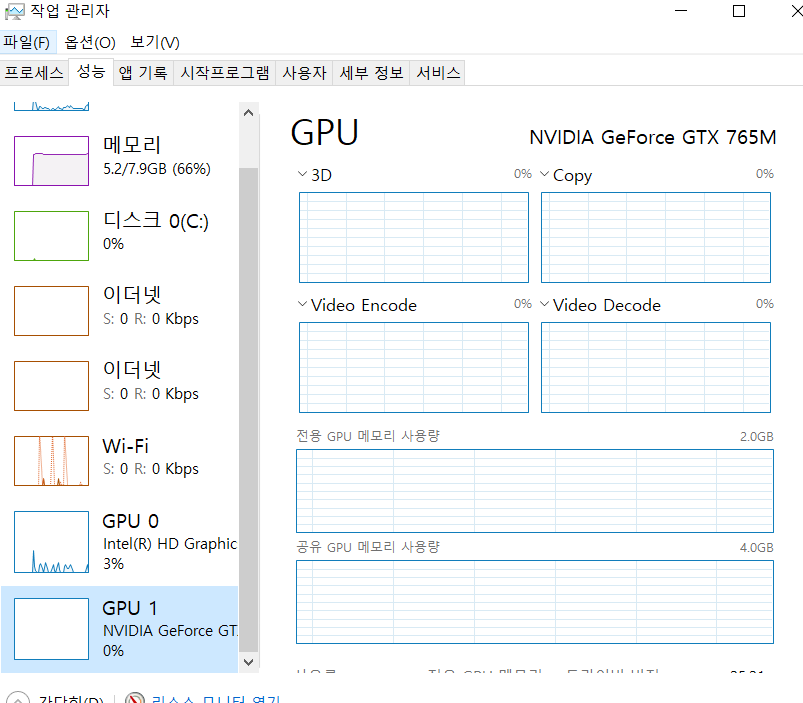Click the resource monitor icon at bottom
This screenshot has width=803, height=703.
tap(135, 698)
